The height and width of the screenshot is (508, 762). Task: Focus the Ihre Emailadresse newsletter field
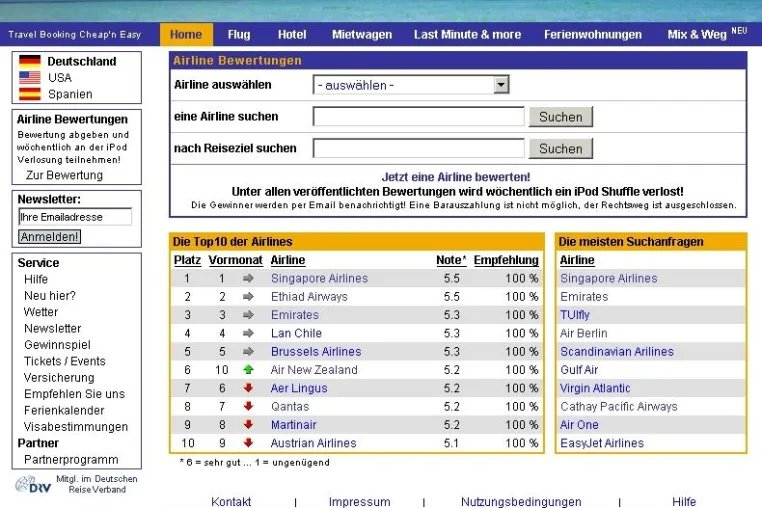[x=75, y=217]
